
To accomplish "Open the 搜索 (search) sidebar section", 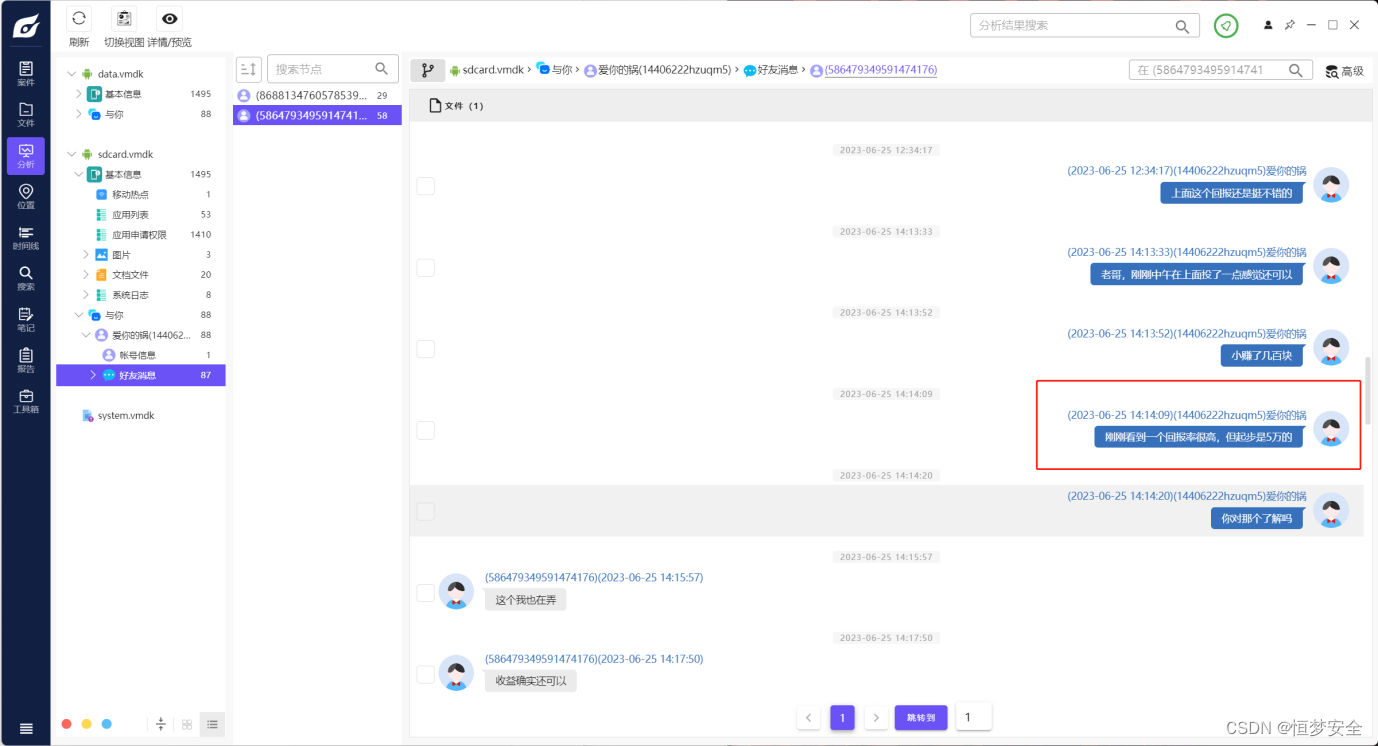I will pos(26,278).
